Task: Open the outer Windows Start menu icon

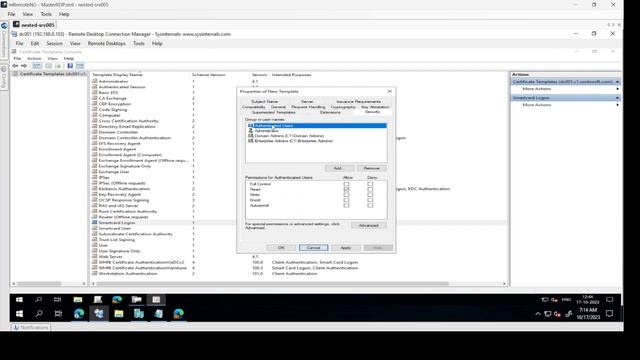Action: tap(19, 313)
